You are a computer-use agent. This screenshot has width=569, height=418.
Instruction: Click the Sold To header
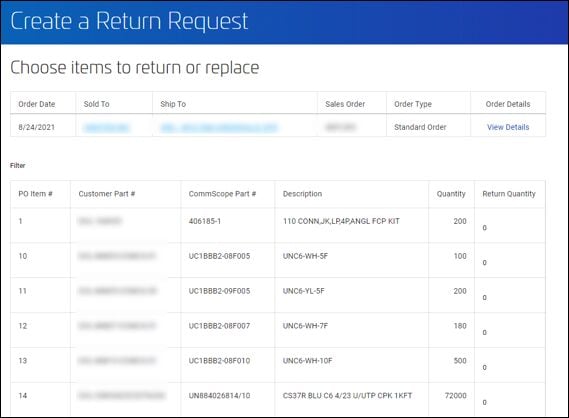(96, 104)
